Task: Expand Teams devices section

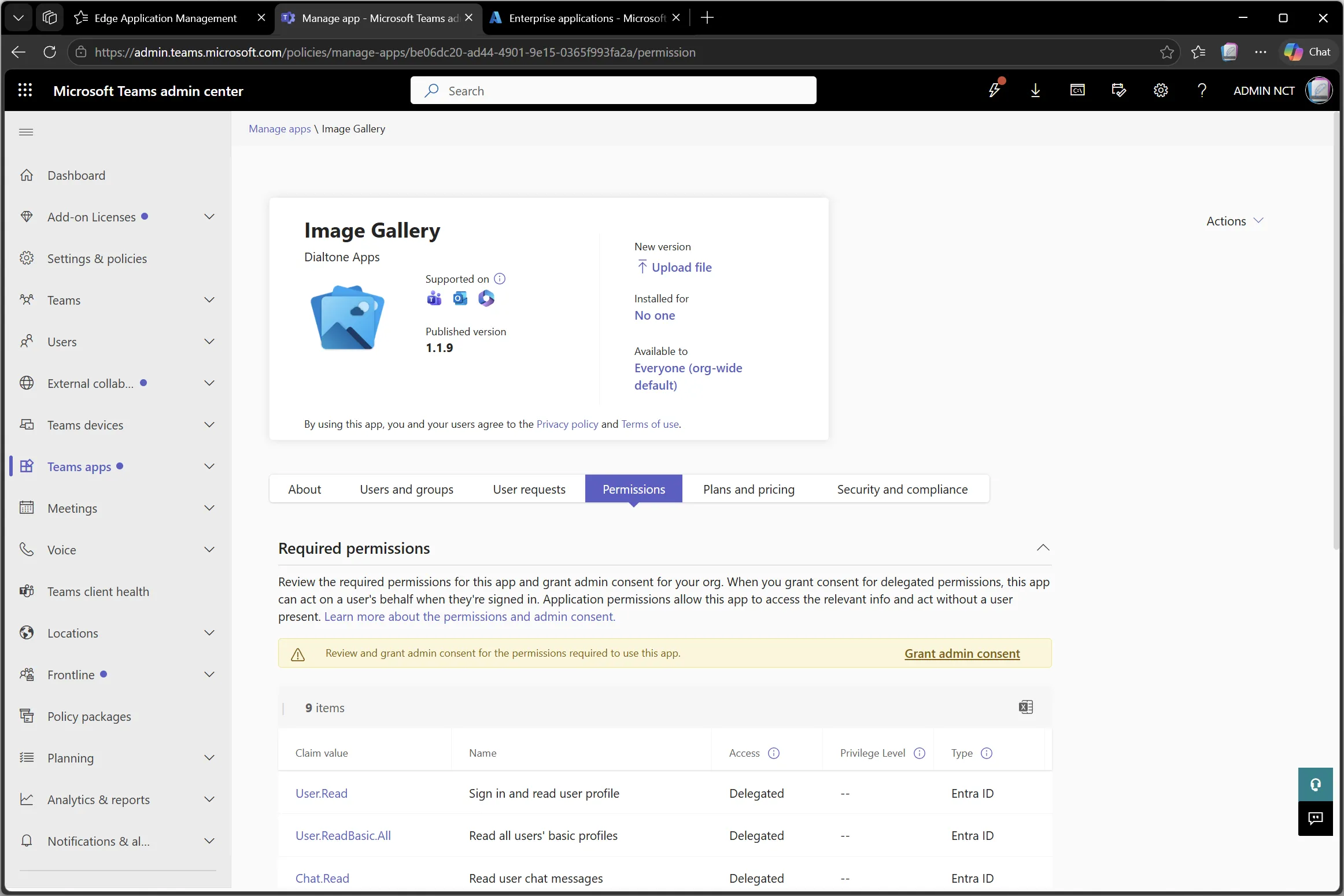Action: (209, 425)
